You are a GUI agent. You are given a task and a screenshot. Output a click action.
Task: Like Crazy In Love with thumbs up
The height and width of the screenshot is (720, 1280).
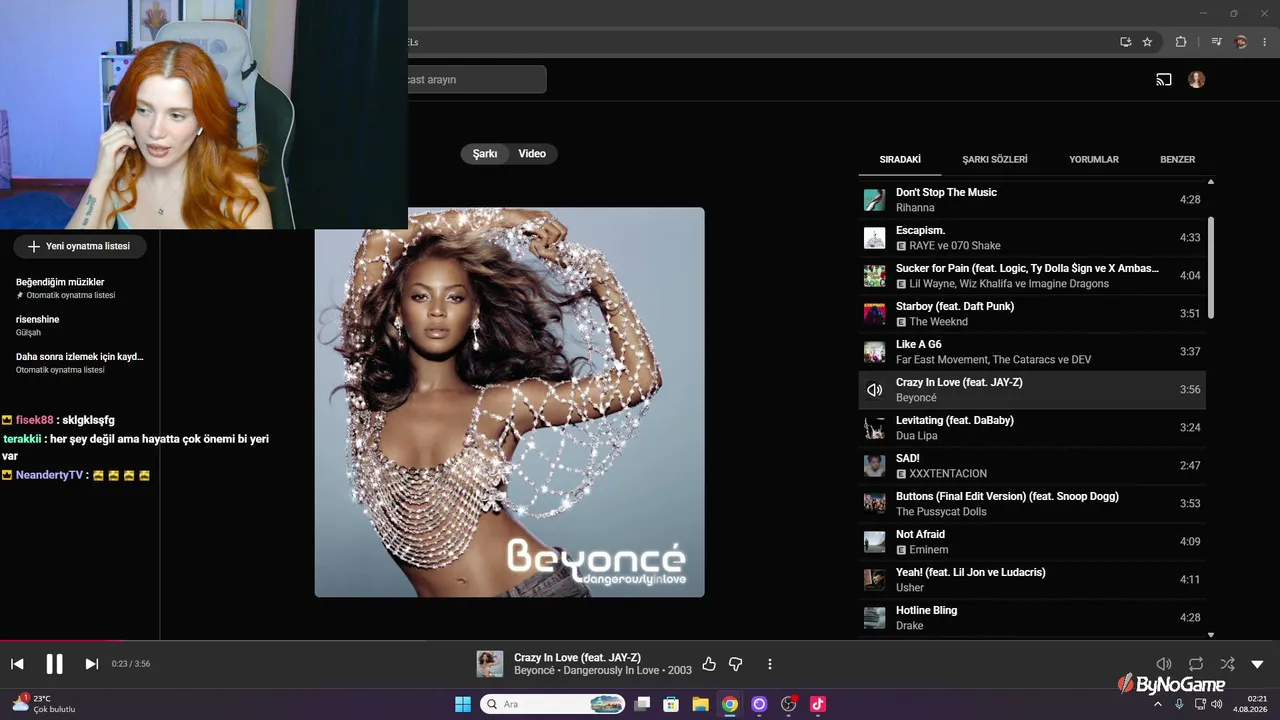[x=709, y=664]
